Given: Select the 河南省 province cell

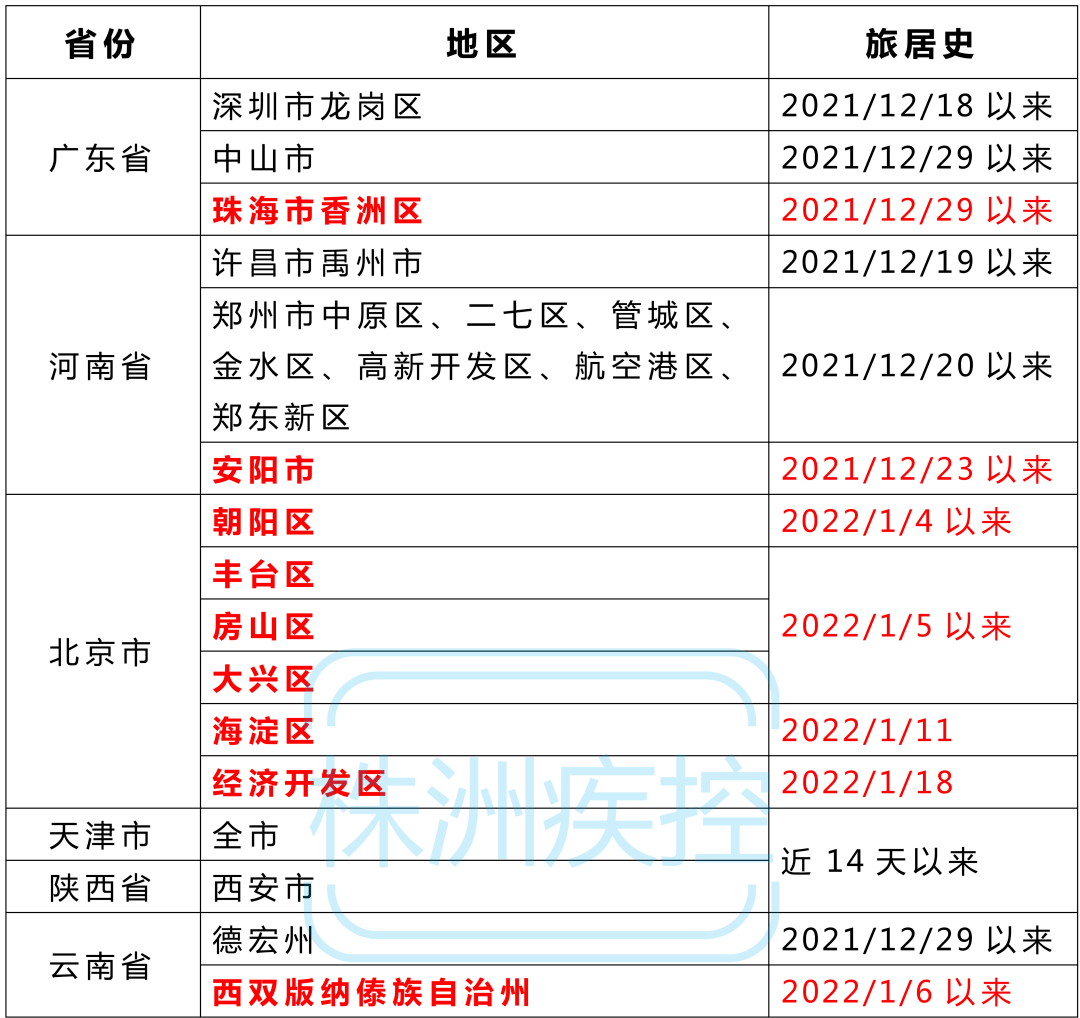Looking at the screenshot, I should tap(101, 366).
